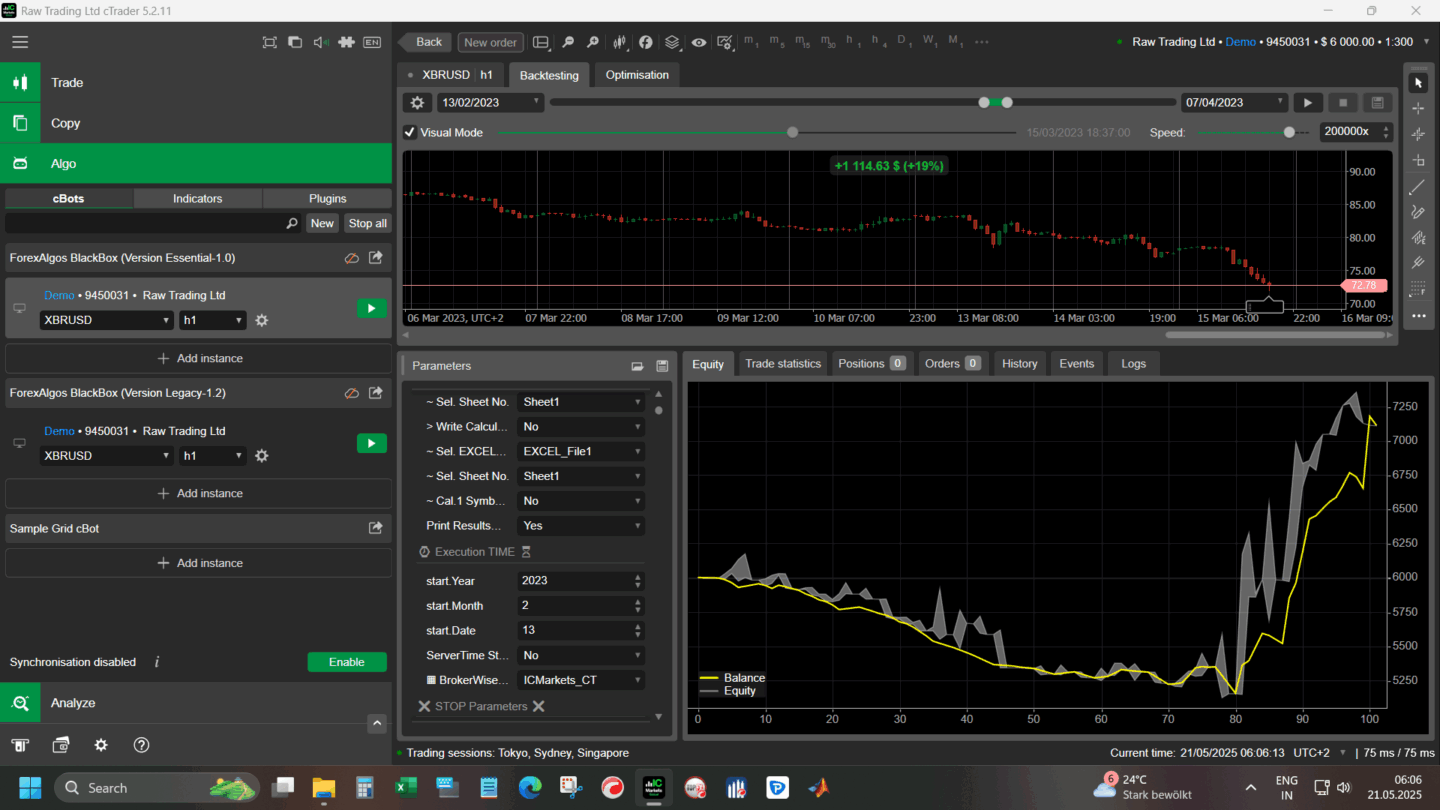
Task: Open Excel from the Windows taskbar
Action: pyautogui.click(x=406, y=787)
